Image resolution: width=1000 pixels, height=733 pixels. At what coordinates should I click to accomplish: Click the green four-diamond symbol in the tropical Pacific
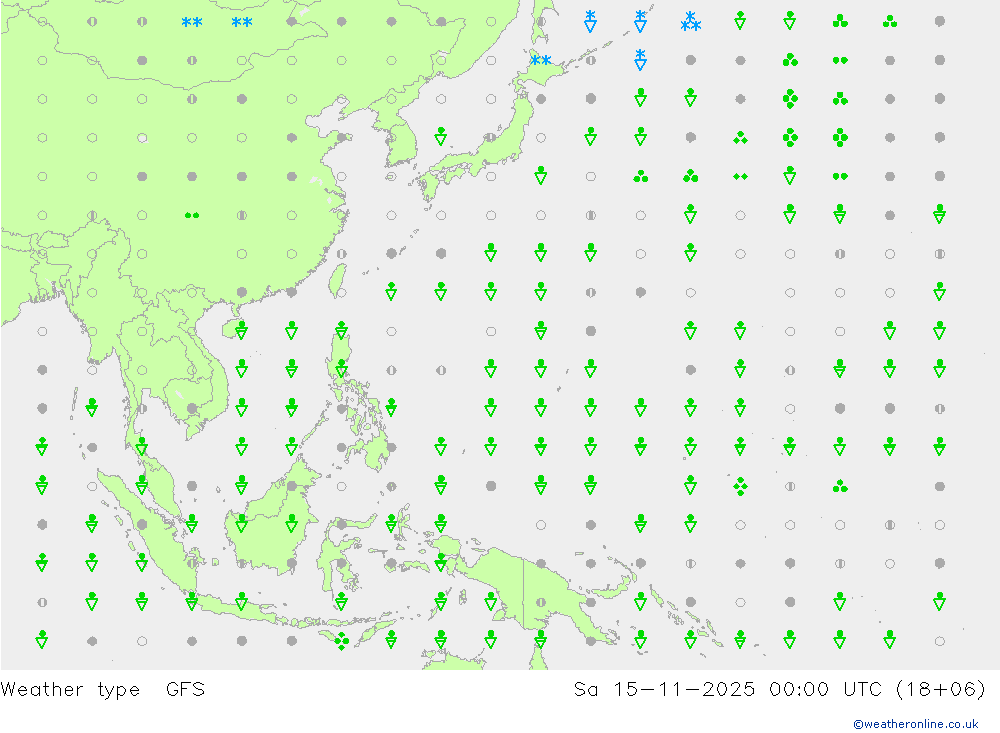tap(740, 487)
